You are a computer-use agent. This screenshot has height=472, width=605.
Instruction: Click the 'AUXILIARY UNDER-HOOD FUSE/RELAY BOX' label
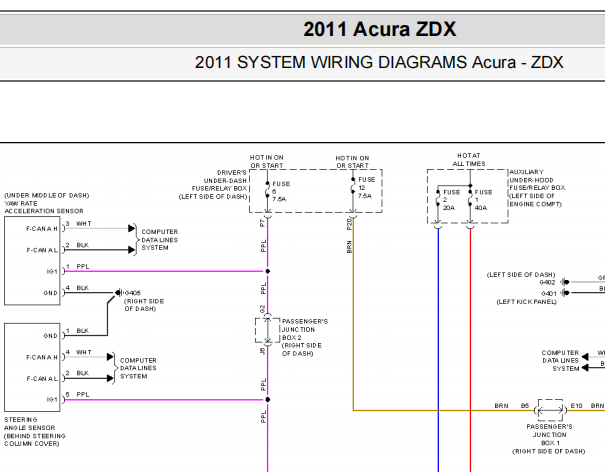(x=537, y=180)
